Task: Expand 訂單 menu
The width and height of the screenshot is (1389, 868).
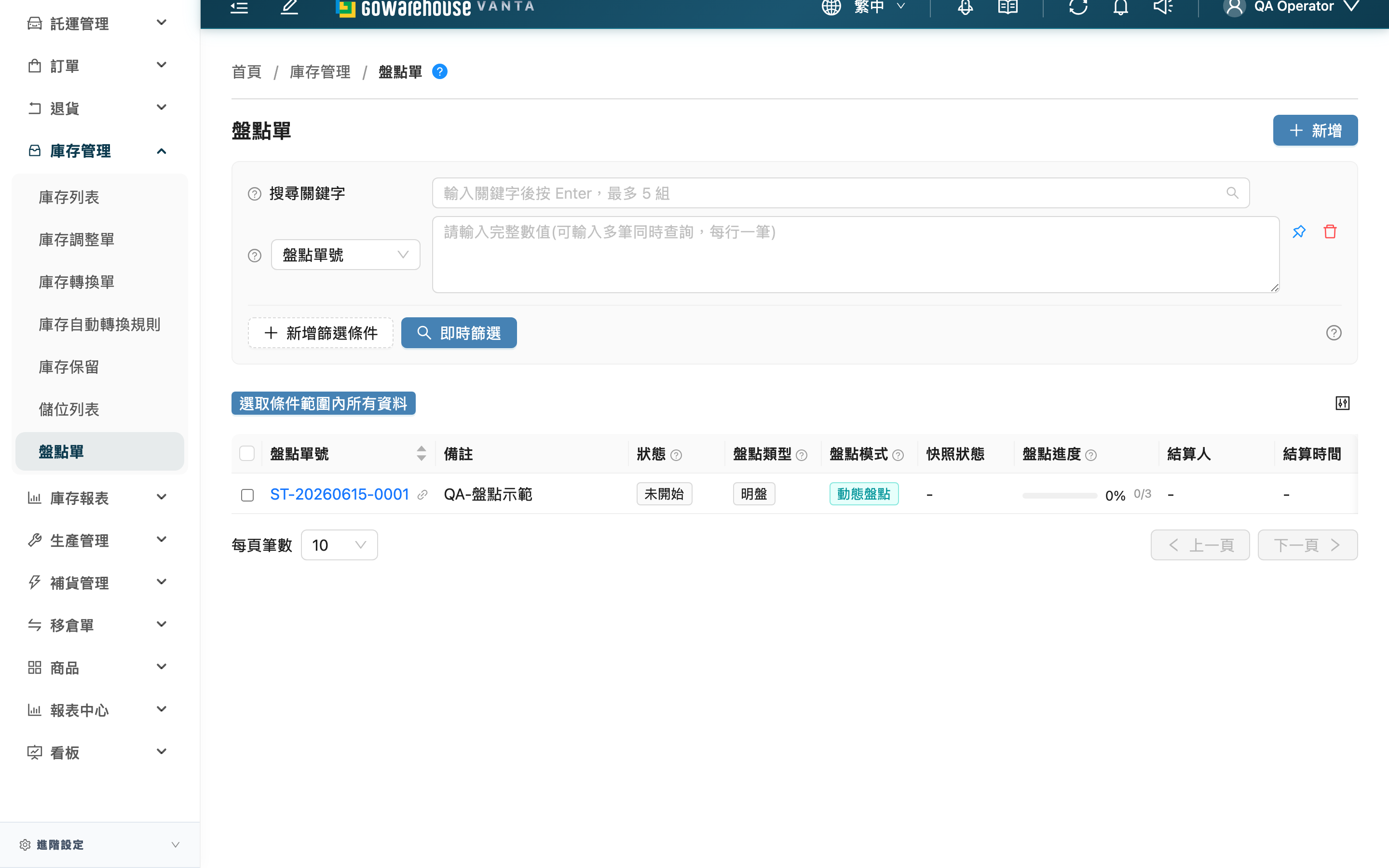Action: 100,66
